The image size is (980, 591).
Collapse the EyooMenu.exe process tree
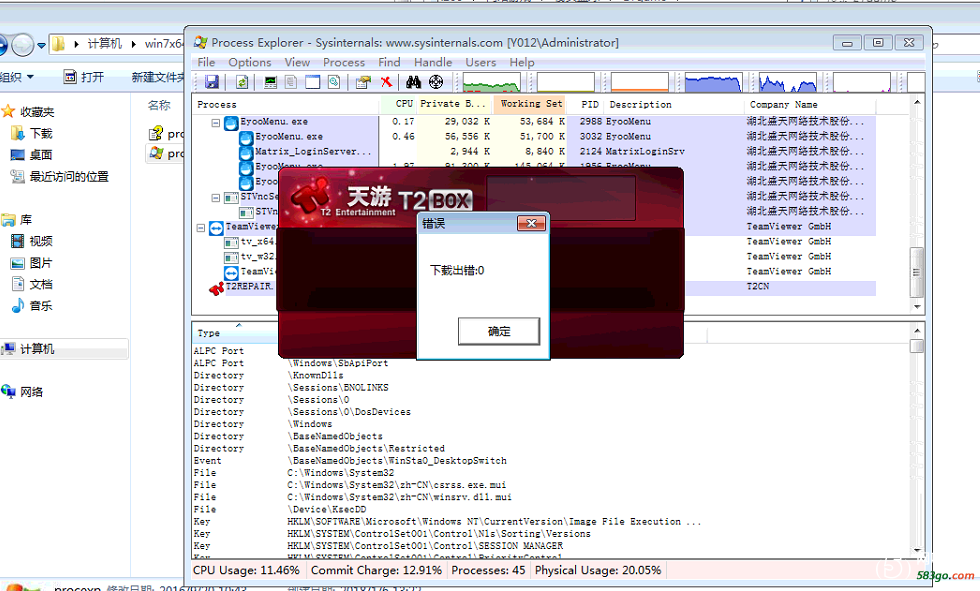click(216, 122)
